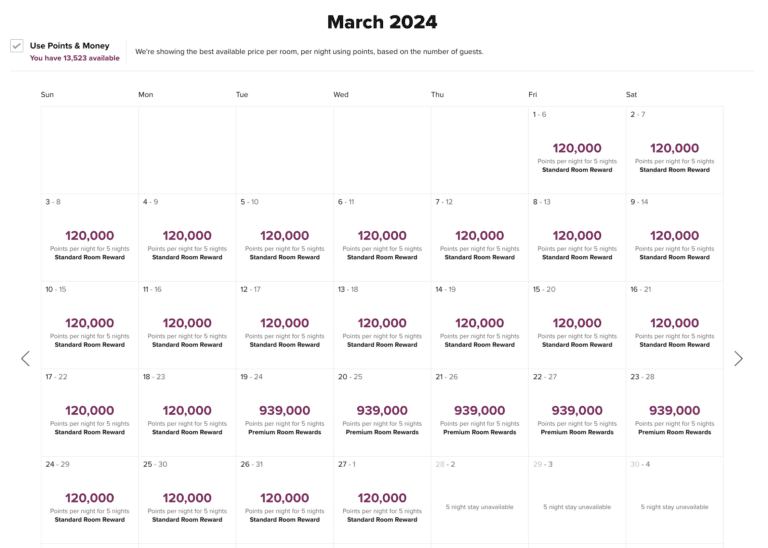The width and height of the screenshot is (768, 548).
Task: Select March 27 - 1 date cell
Action: 382,498
